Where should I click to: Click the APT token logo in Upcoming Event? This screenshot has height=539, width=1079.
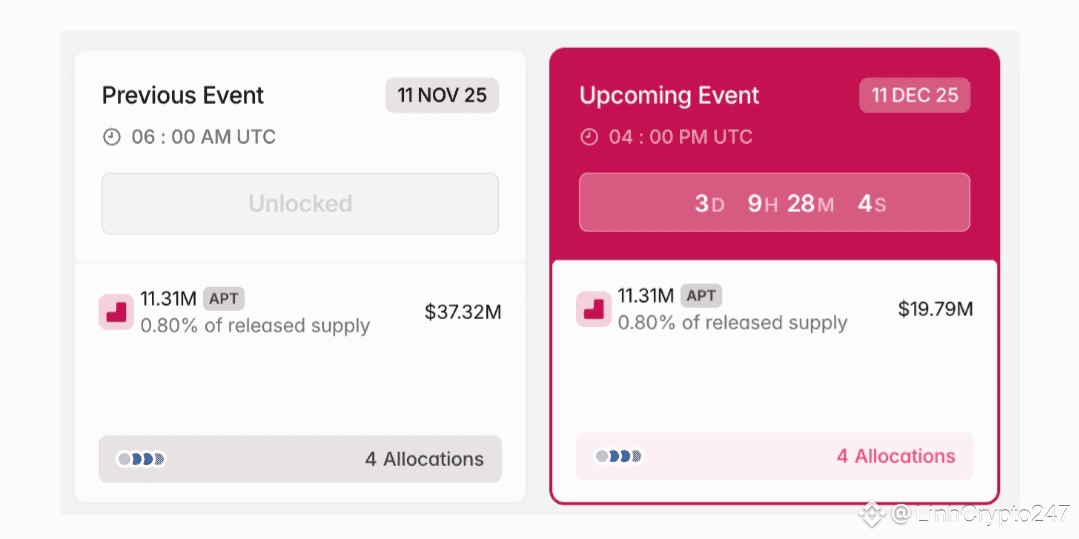coord(594,309)
